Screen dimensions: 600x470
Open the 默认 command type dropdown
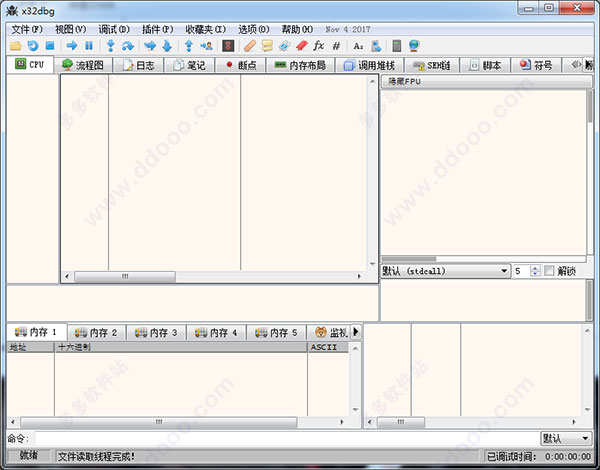pyautogui.click(x=566, y=438)
